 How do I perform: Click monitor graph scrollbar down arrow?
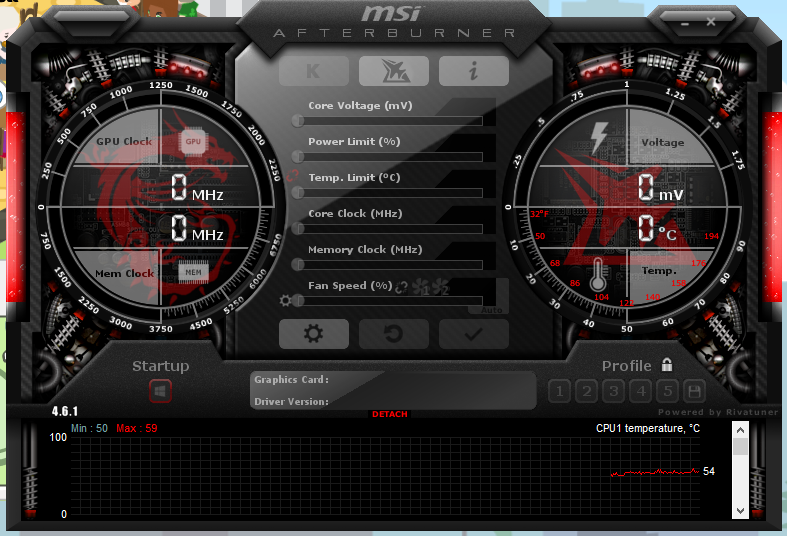click(740, 511)
